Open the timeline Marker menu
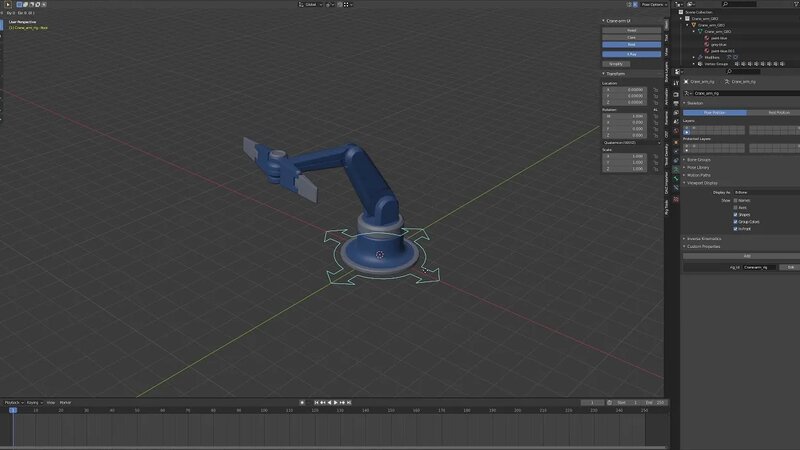 click(65, 403)
